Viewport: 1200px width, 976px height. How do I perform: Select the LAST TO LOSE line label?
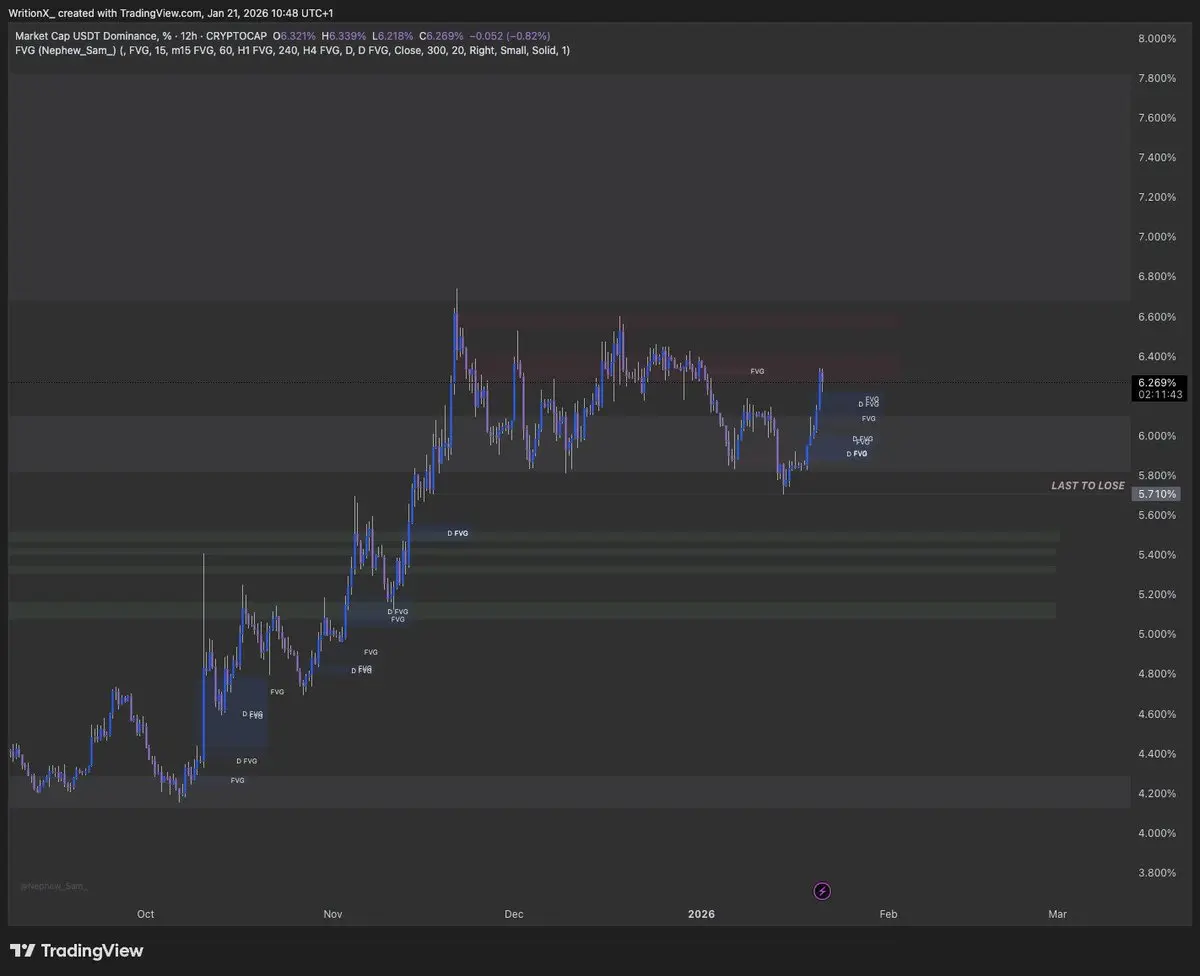click(x=1088, y=486)
